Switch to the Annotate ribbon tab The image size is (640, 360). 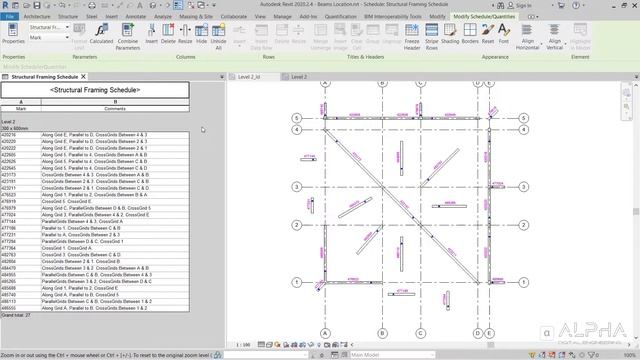(136, 17)
